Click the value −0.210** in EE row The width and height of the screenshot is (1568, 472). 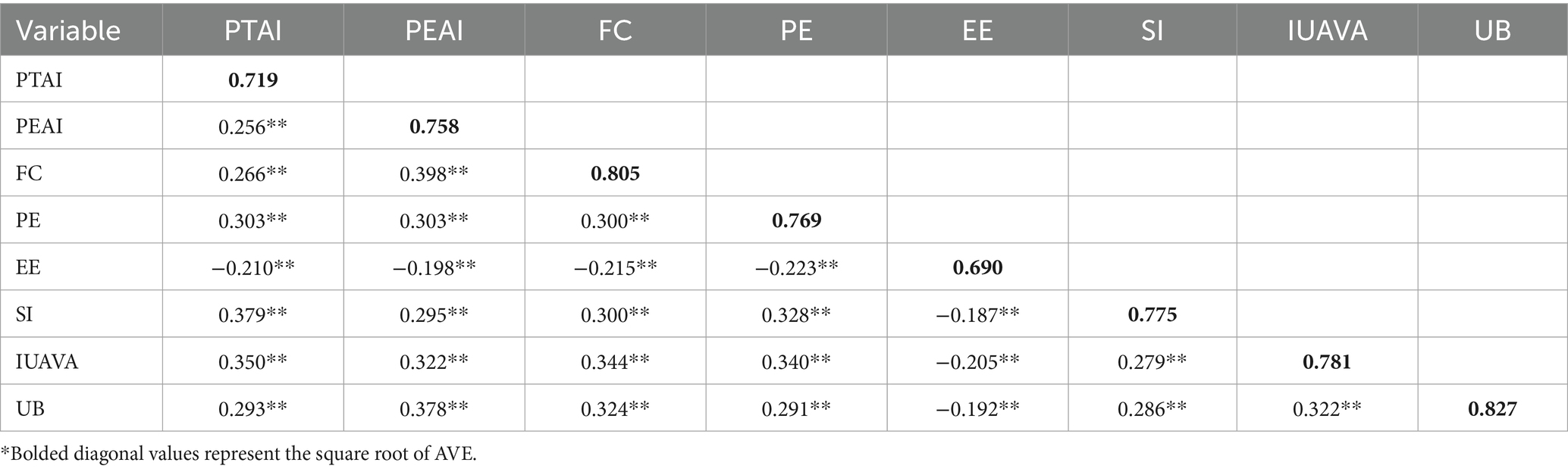point(252,267)
